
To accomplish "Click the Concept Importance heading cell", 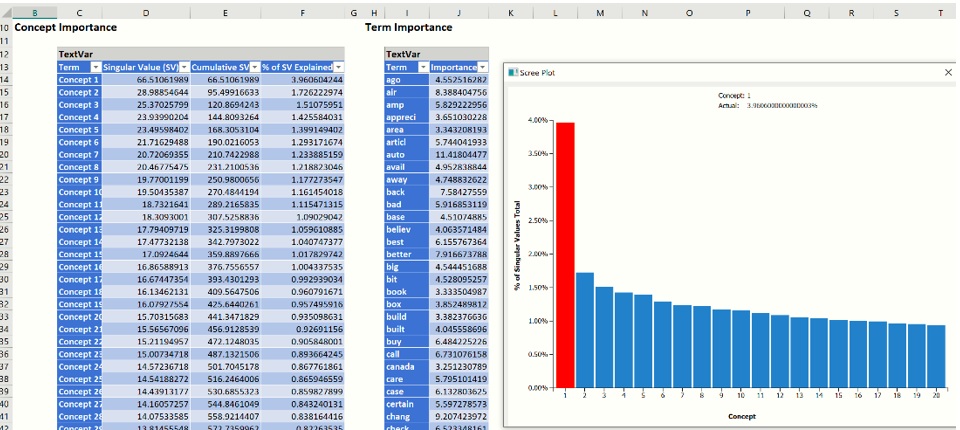I will (66, 27).
